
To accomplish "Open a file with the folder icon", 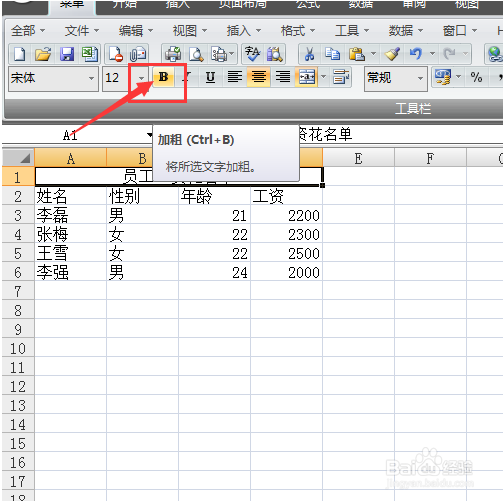I will coord(43,54).
